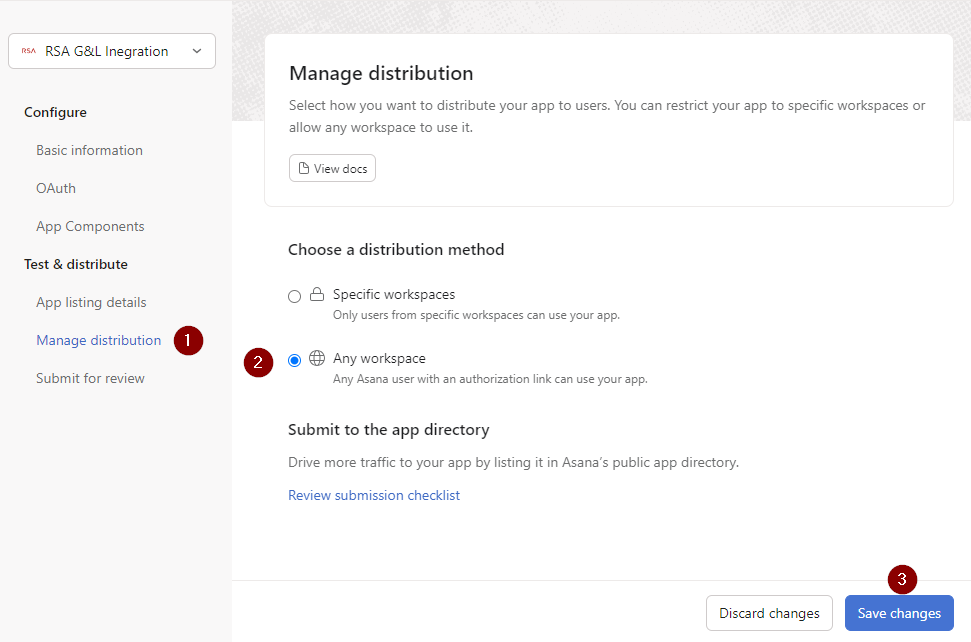Go to the OAuth settings page
Viewport: 971px width, 642px height.
tap(56, 188)
